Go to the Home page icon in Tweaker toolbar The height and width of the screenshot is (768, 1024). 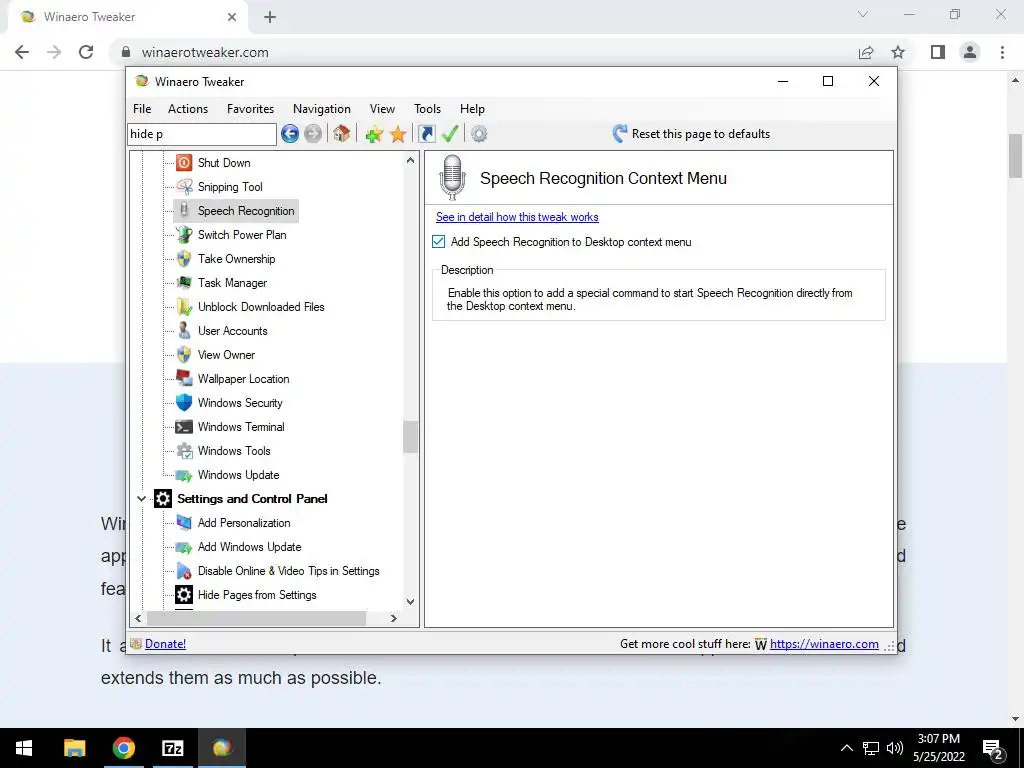(x=341, y=134)
